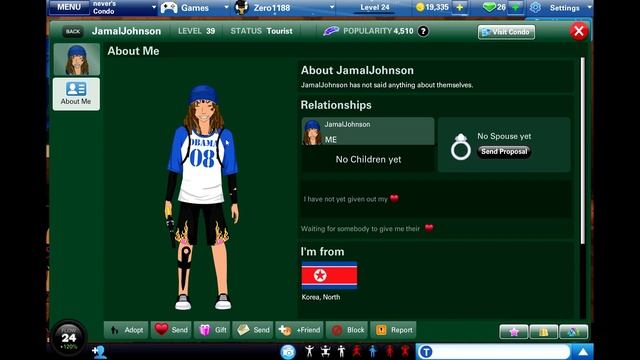Click the popularity feather icon
Screen dimensions: 640x360
[331, 31]
